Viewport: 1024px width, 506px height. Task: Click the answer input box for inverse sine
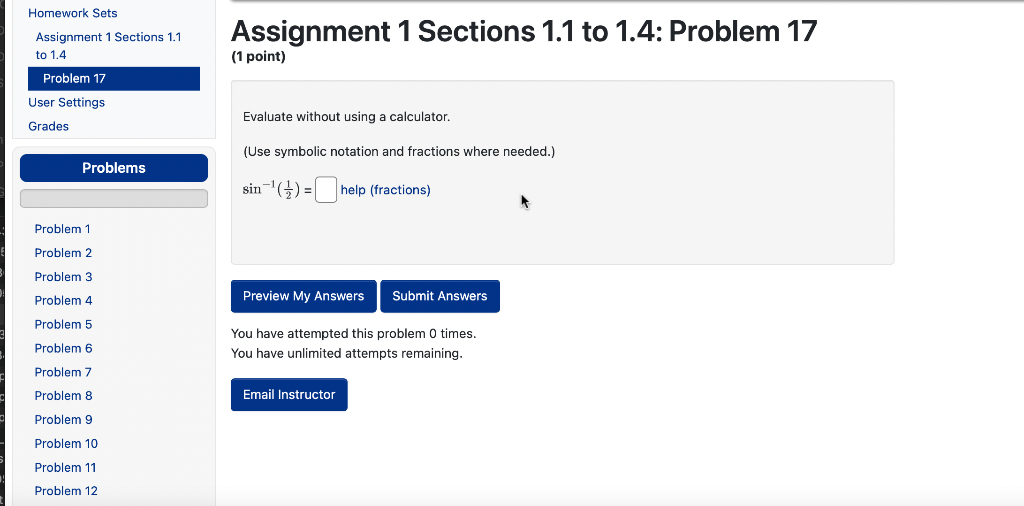326,190
